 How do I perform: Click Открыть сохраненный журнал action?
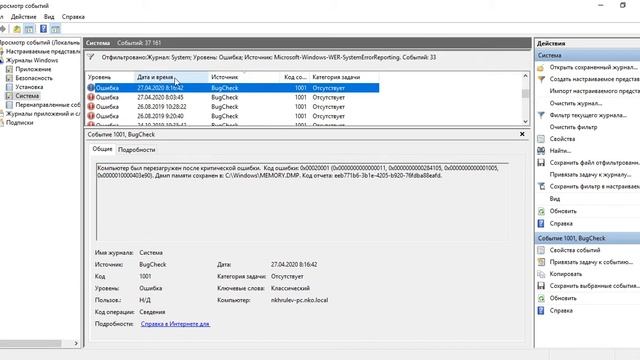[593, 67]
